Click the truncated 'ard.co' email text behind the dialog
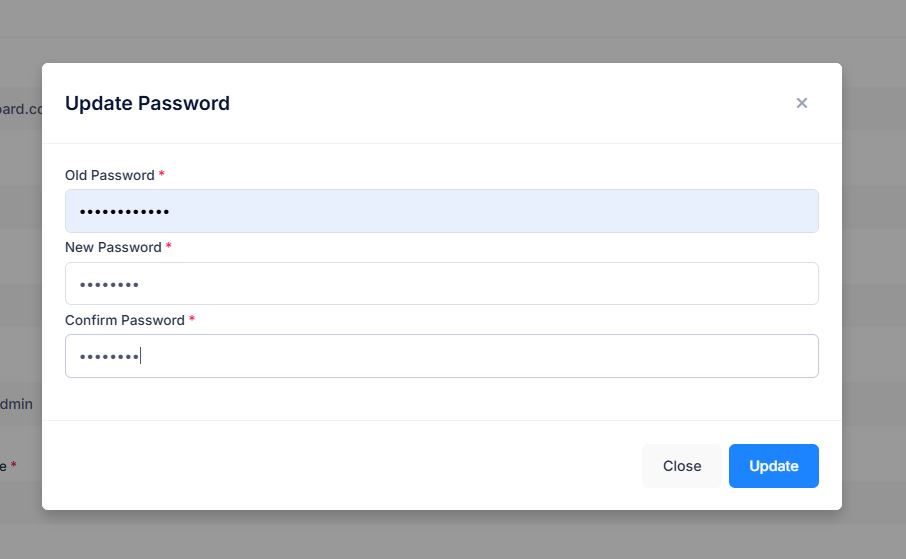 click(x=21, y=109)
